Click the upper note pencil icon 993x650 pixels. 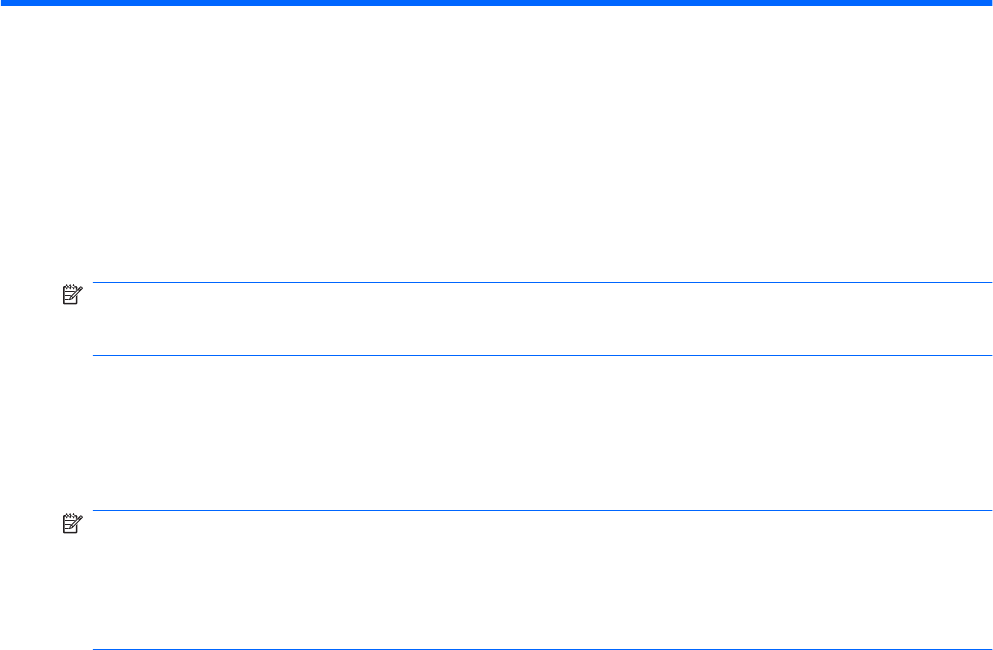coord(69,294)
